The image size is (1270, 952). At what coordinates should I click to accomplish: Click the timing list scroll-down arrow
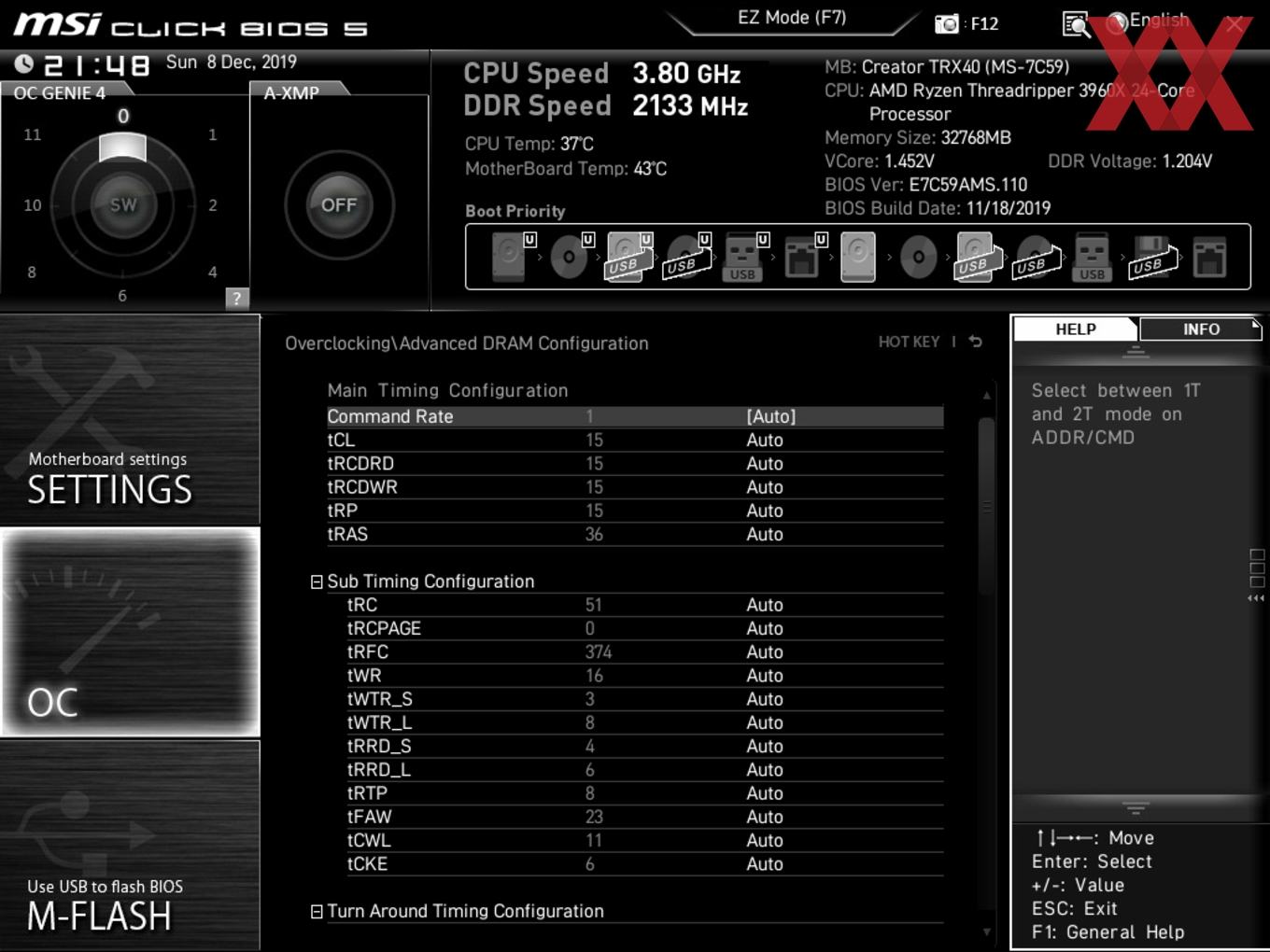point(986,931)
